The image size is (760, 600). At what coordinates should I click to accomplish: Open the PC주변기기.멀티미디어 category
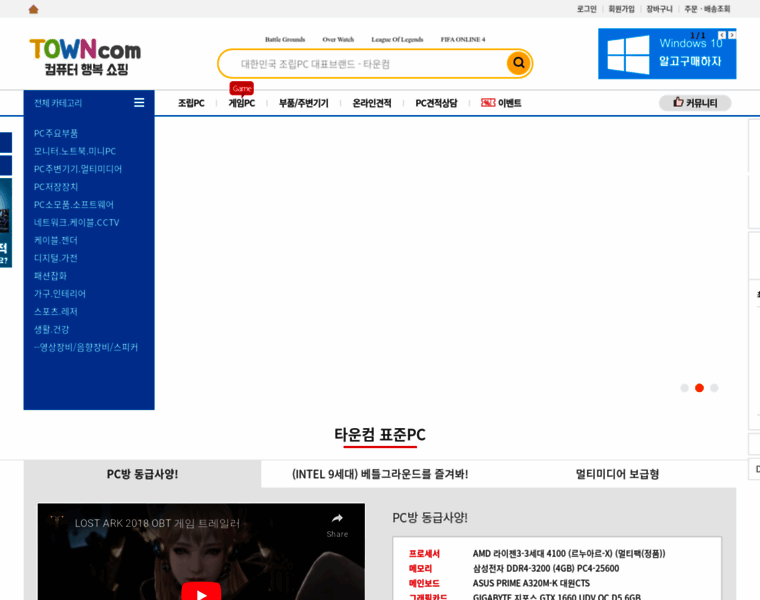(x=78, y=169)
